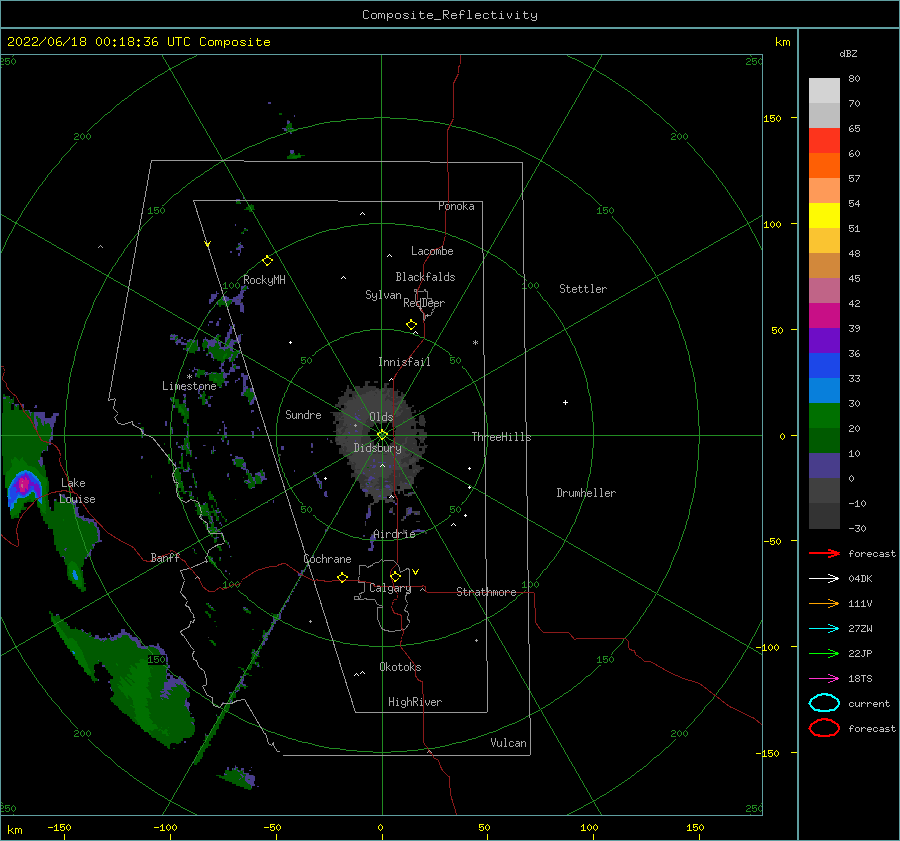Click the magenta 18TS arrow icon
This screenshot has width=900, height=841.
(x=824, y=679)
